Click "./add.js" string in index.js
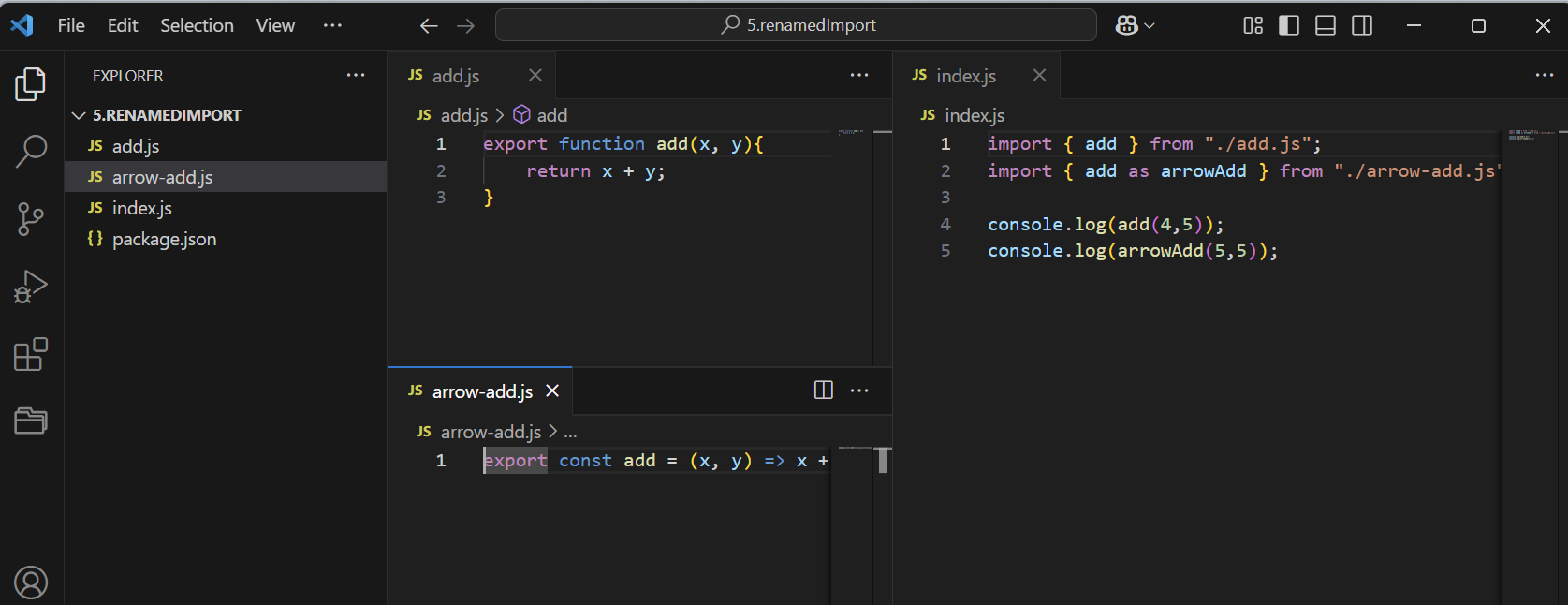The image size is (1568, 605). point(1257,144)
